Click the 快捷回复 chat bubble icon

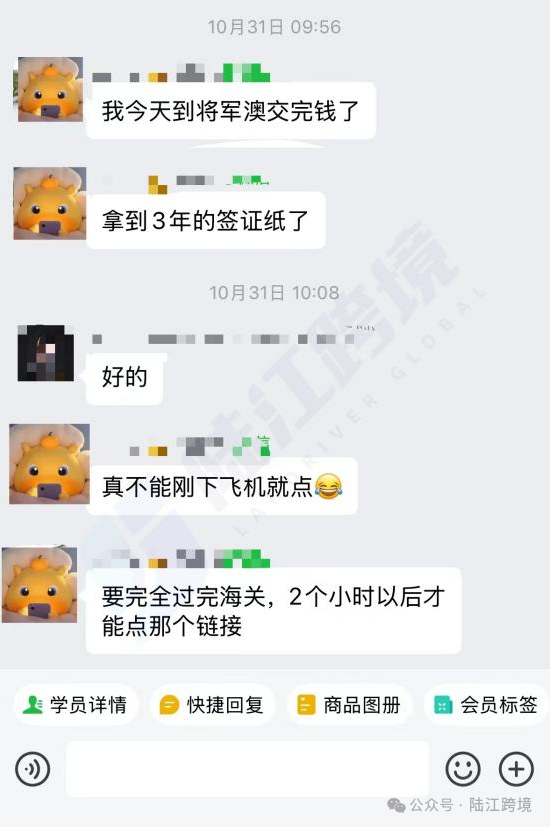(x=169, y=705)
